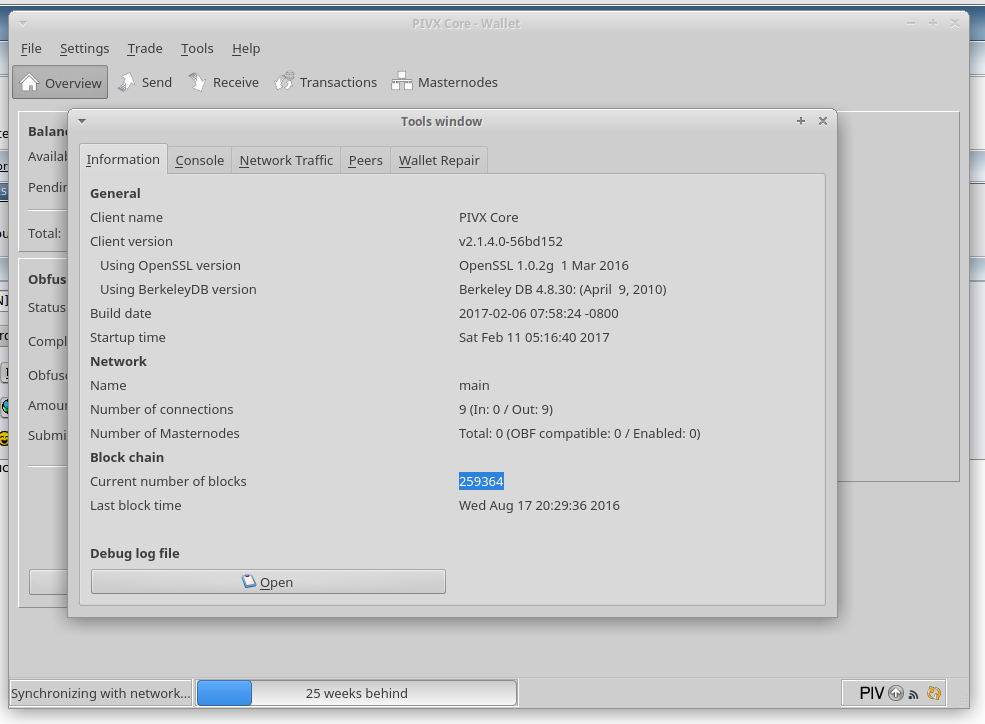
Task: Click the Debug log file heading
Action: pyautogui.click(x=134, y=553)
